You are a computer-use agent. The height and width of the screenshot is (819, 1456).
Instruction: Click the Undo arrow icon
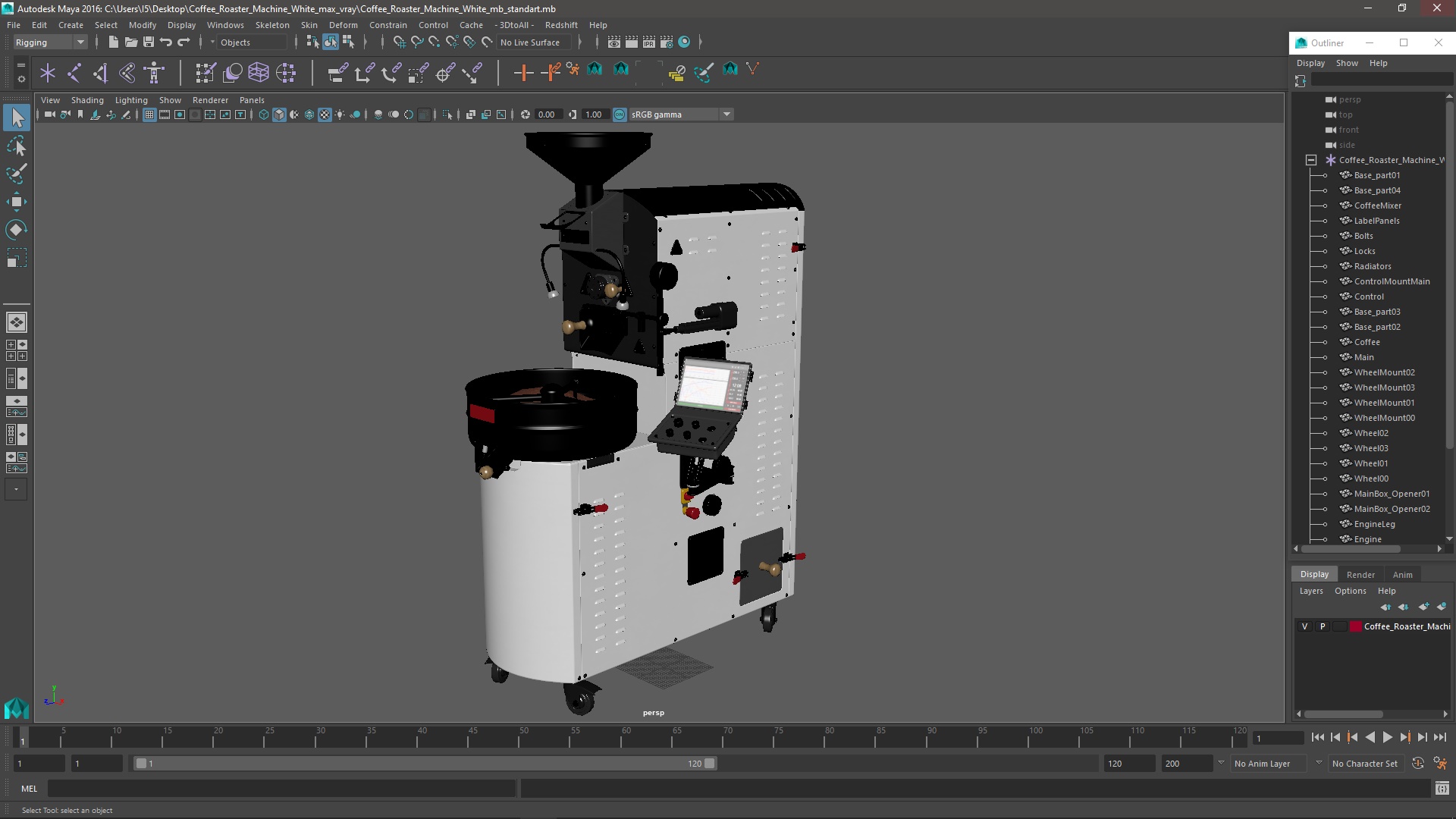[166, 42]
